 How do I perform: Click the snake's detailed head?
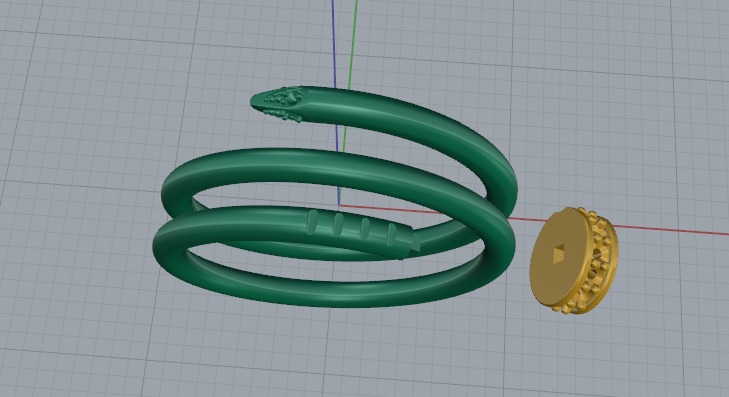point(278,104)
